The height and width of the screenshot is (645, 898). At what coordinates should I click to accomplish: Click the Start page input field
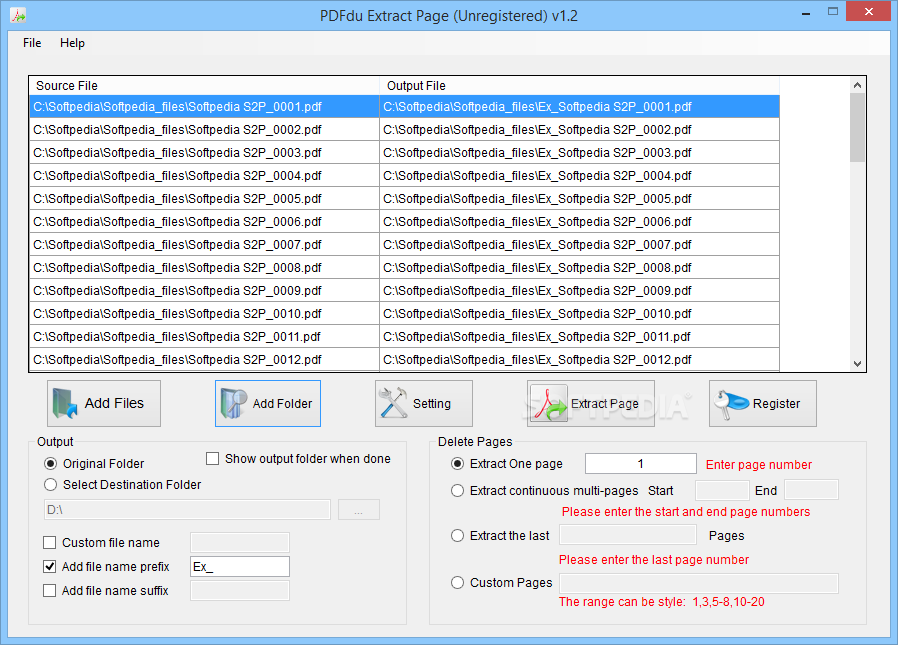[x=722, y=490]
